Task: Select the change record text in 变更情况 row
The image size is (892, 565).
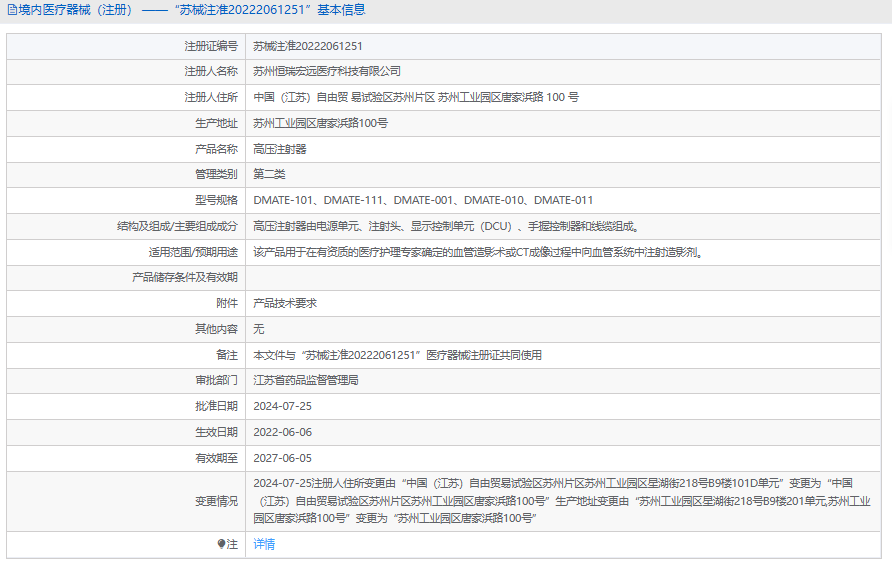Action: point(562,501)
